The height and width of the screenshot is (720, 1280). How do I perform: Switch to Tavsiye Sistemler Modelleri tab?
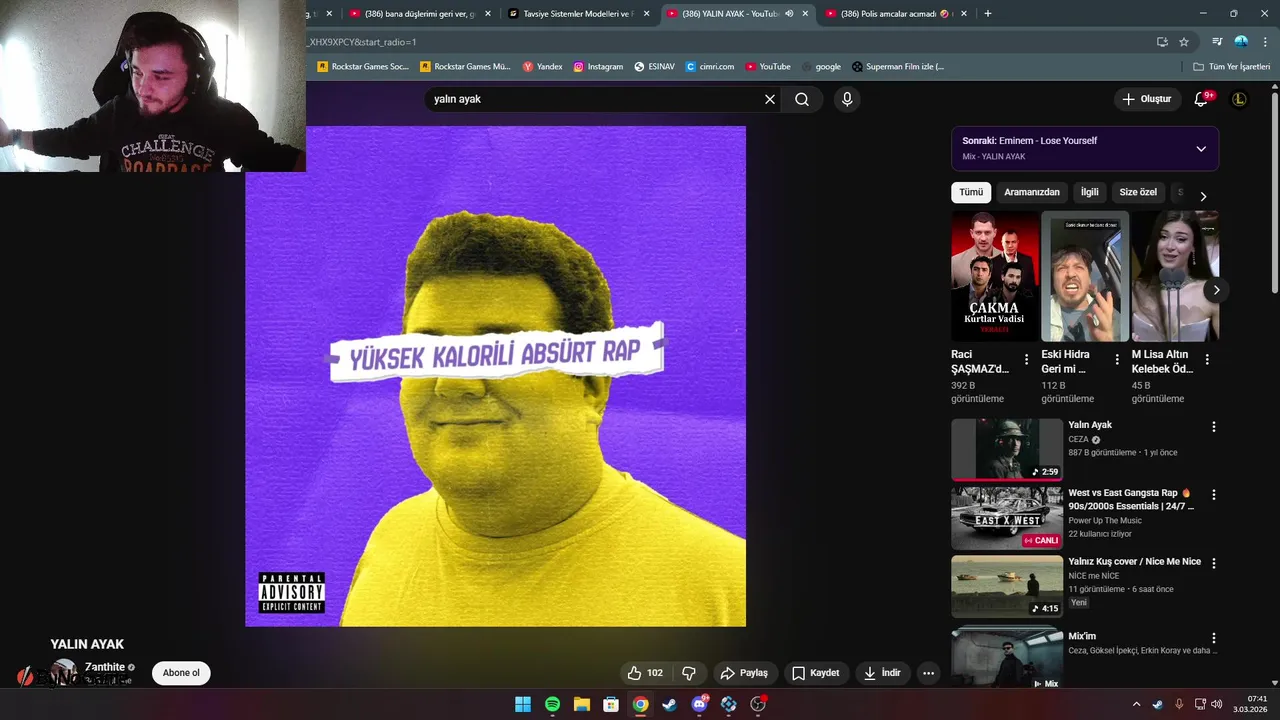coord(577,14)
